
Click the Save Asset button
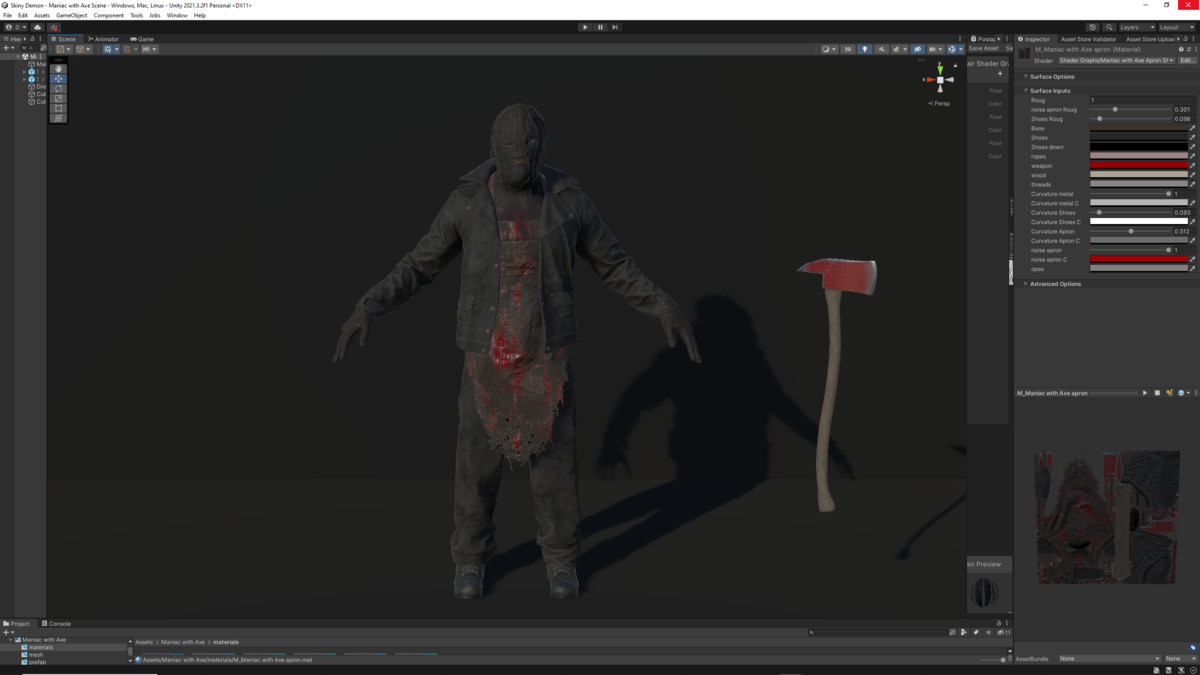[x=983, y=48]
